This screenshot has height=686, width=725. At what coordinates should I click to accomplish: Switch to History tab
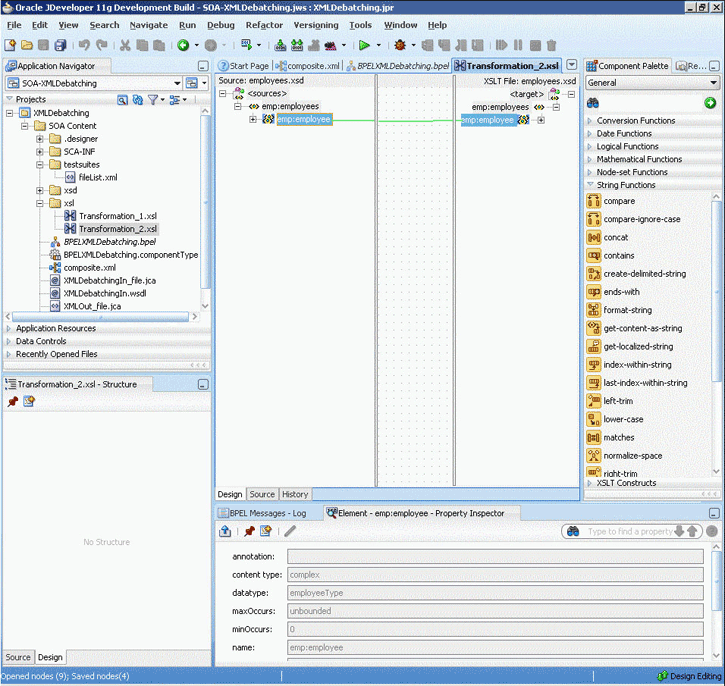click(295, 494)
